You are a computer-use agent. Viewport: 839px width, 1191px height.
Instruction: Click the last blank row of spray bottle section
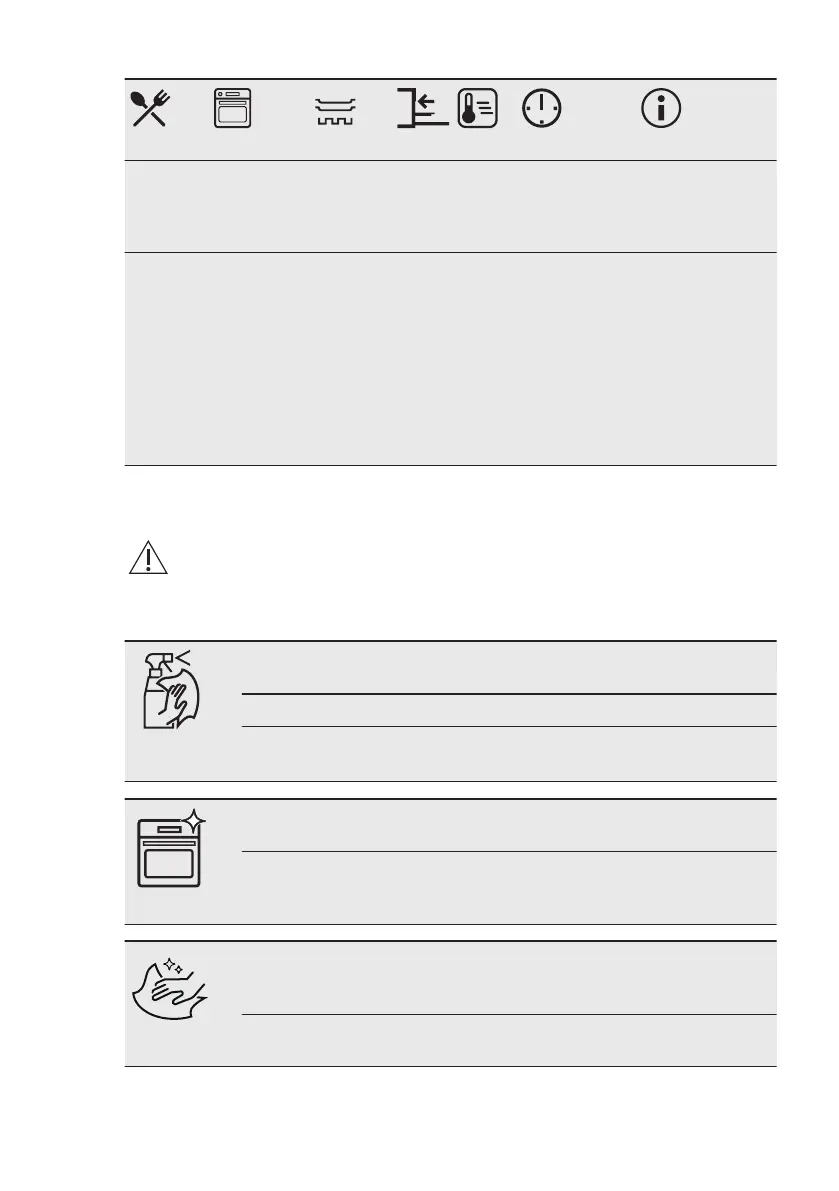click(x=509, y=753)
